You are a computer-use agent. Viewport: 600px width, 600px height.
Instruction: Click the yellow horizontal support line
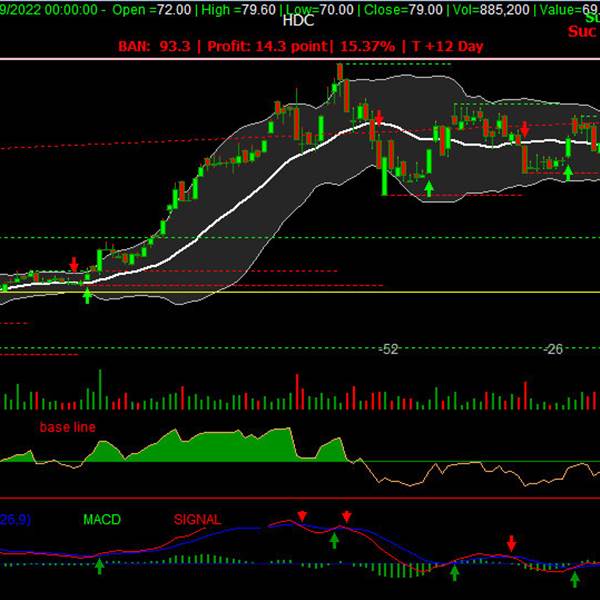pos(300,292)
